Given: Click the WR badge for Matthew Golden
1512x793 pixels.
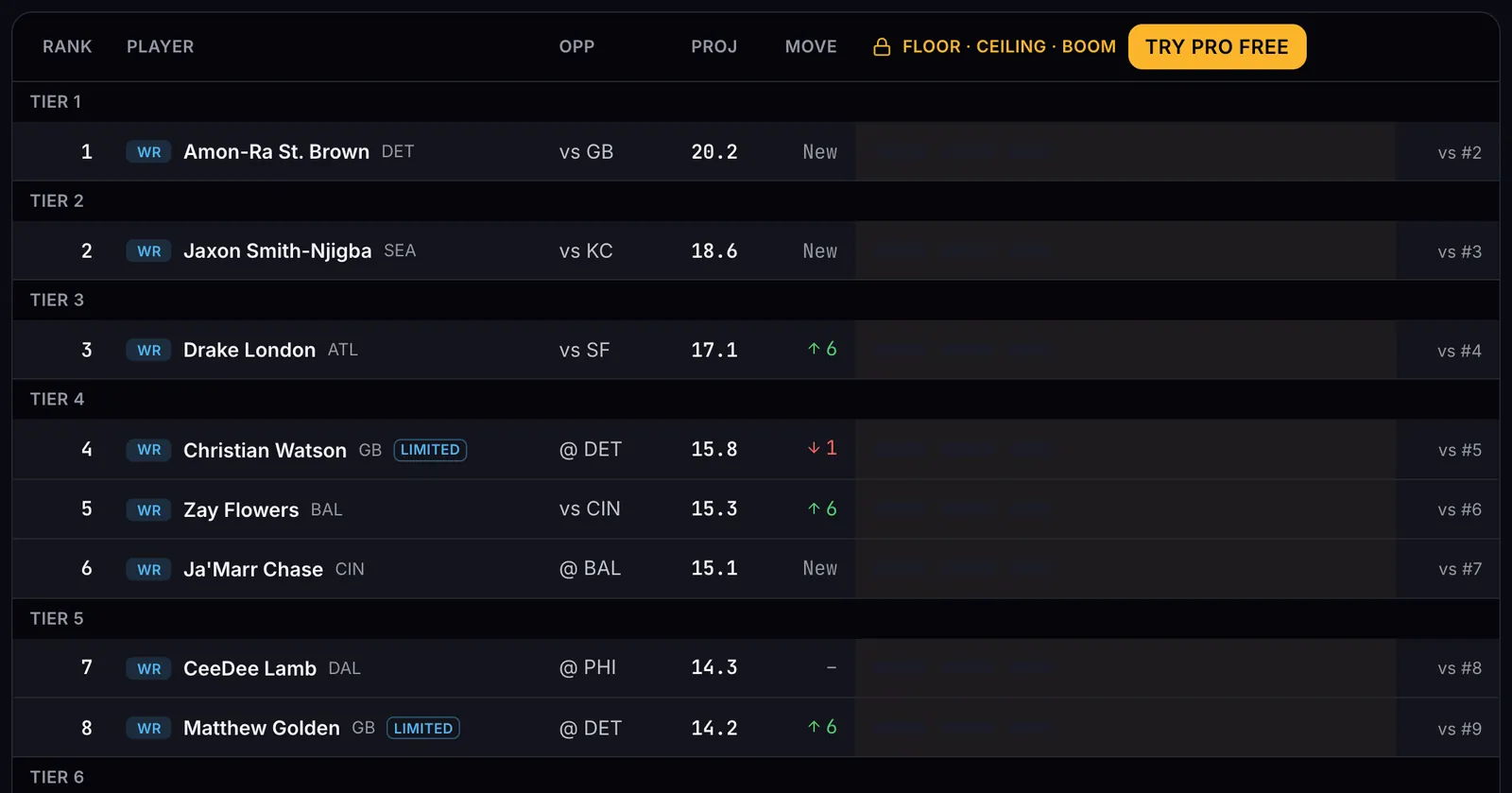Looking at the screenshot, I should [148, 729].
